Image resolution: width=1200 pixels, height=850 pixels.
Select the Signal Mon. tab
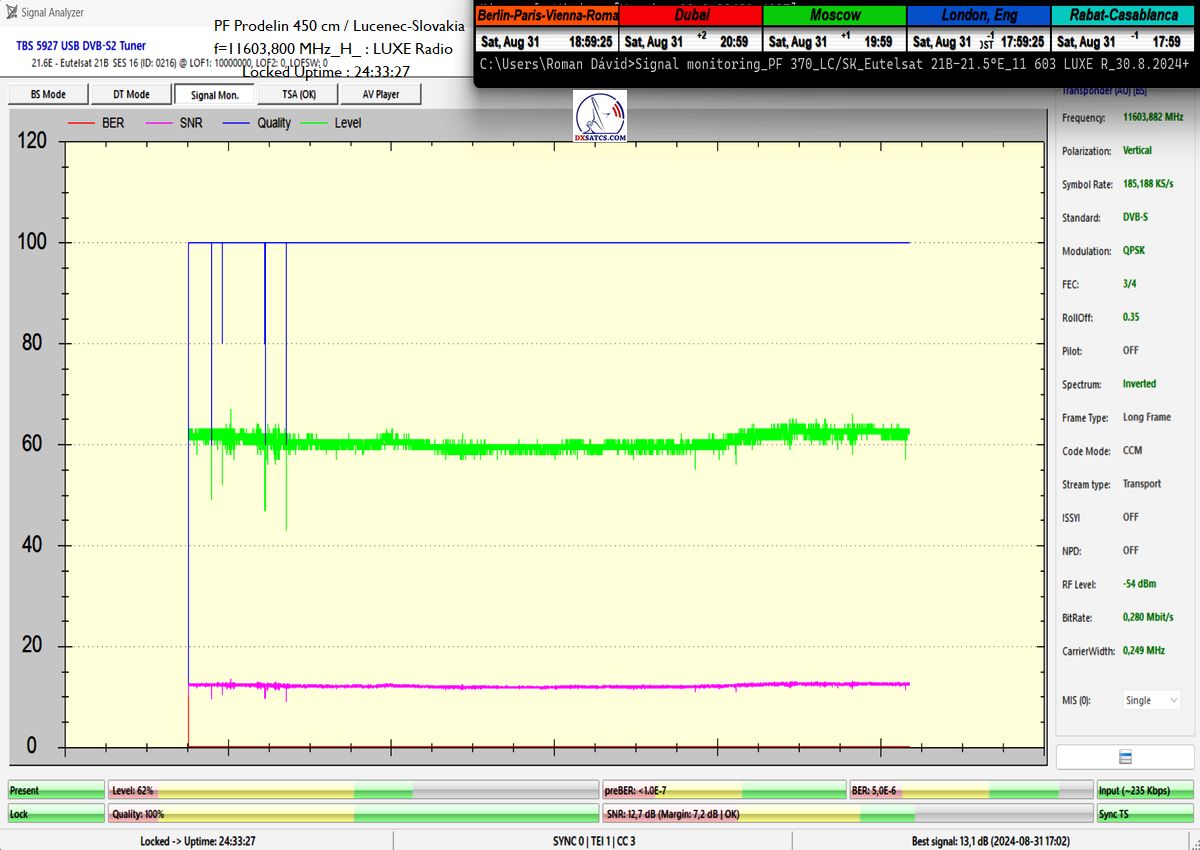pos(213,94)
